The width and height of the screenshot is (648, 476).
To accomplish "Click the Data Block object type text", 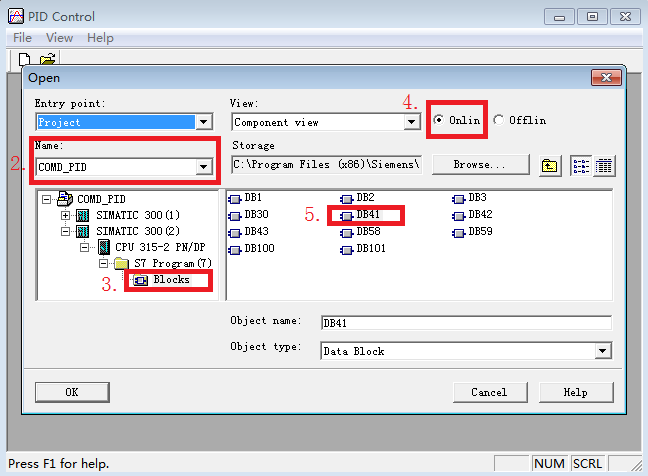I will click(x=354, y=351).
